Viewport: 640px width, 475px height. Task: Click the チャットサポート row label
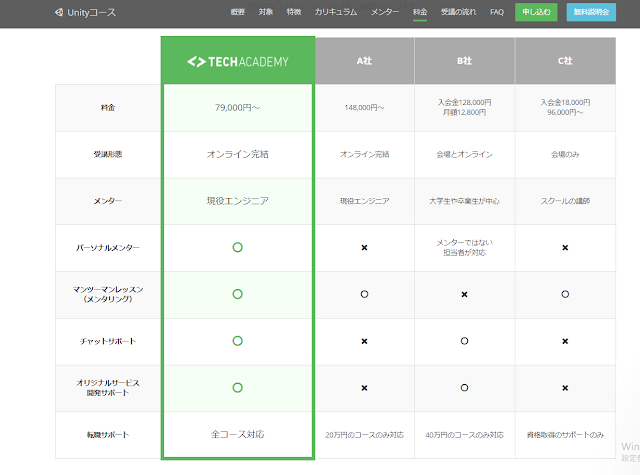pos(108,341)
